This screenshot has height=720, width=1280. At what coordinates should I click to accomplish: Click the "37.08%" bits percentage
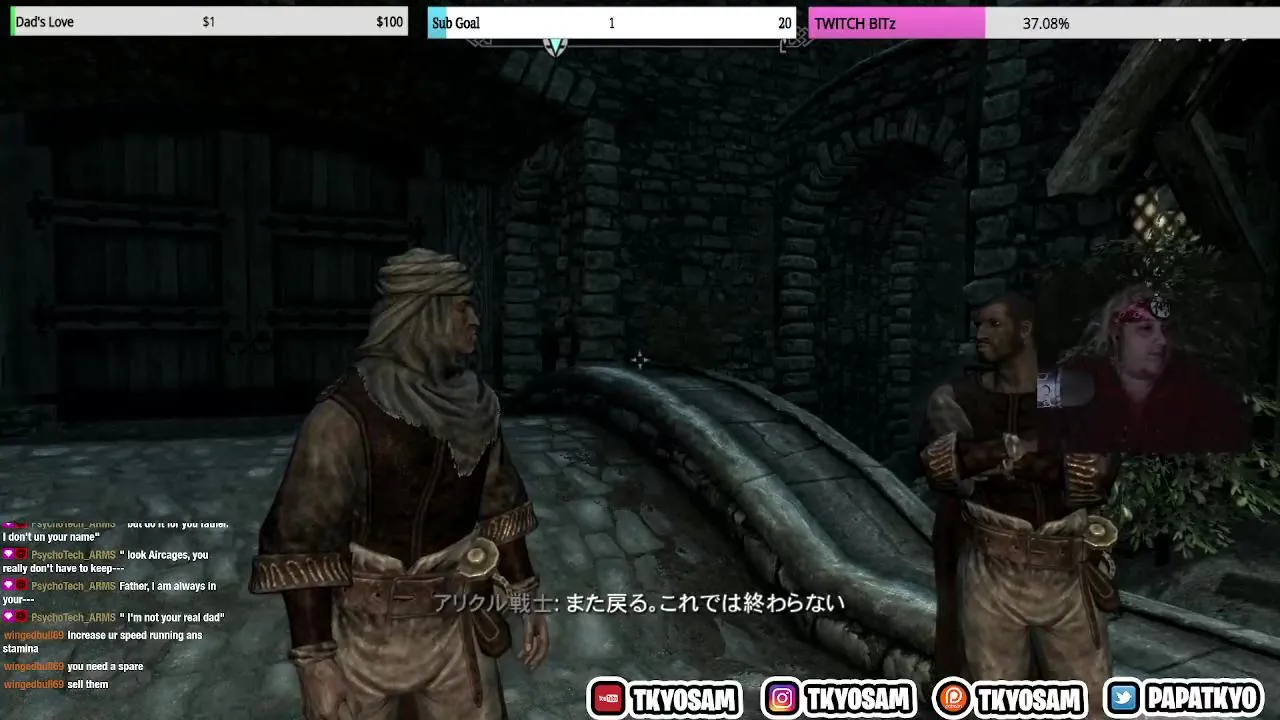[x=1046, y=23]
